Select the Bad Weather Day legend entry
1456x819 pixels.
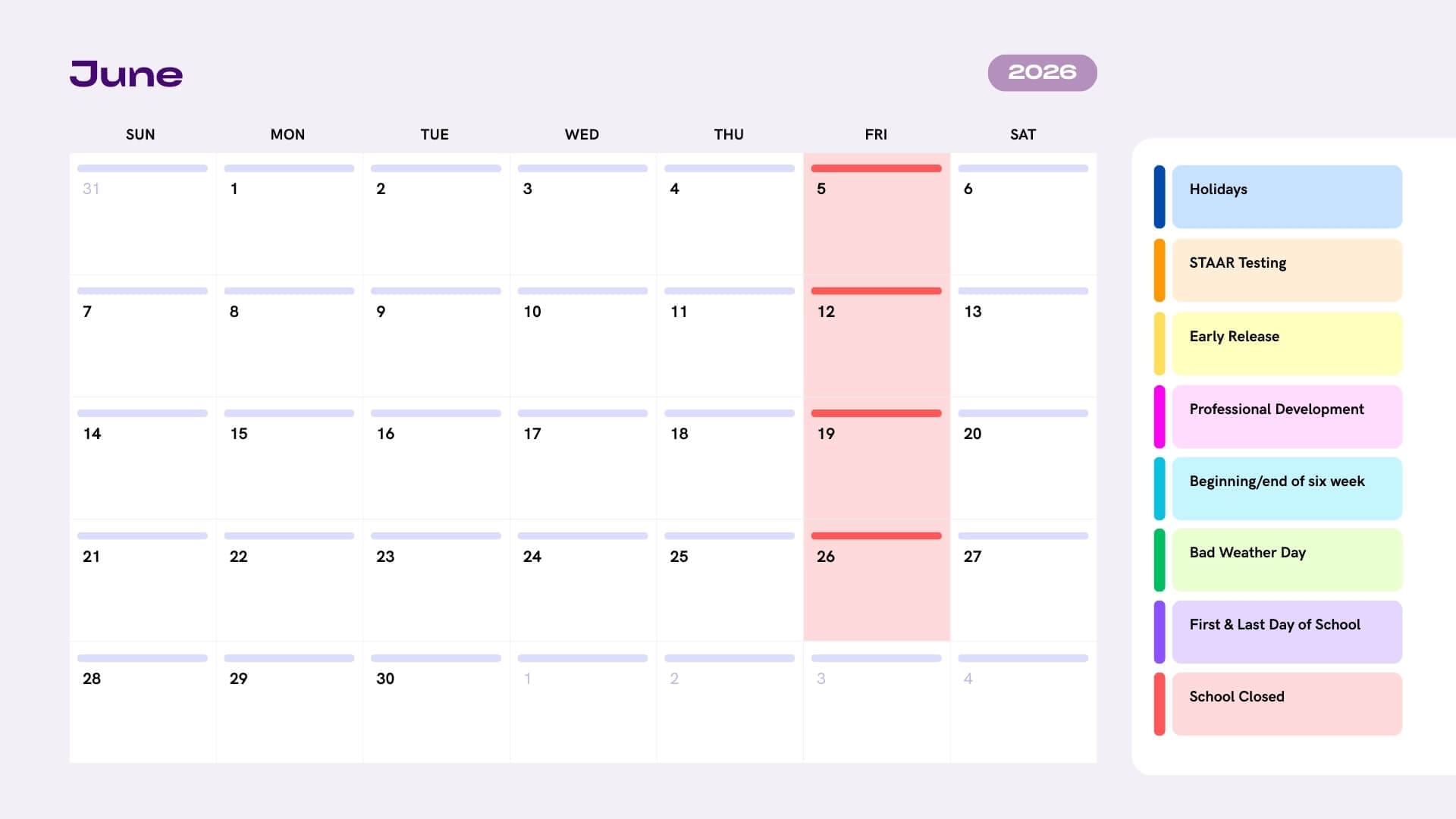(x=1286, y=560)
